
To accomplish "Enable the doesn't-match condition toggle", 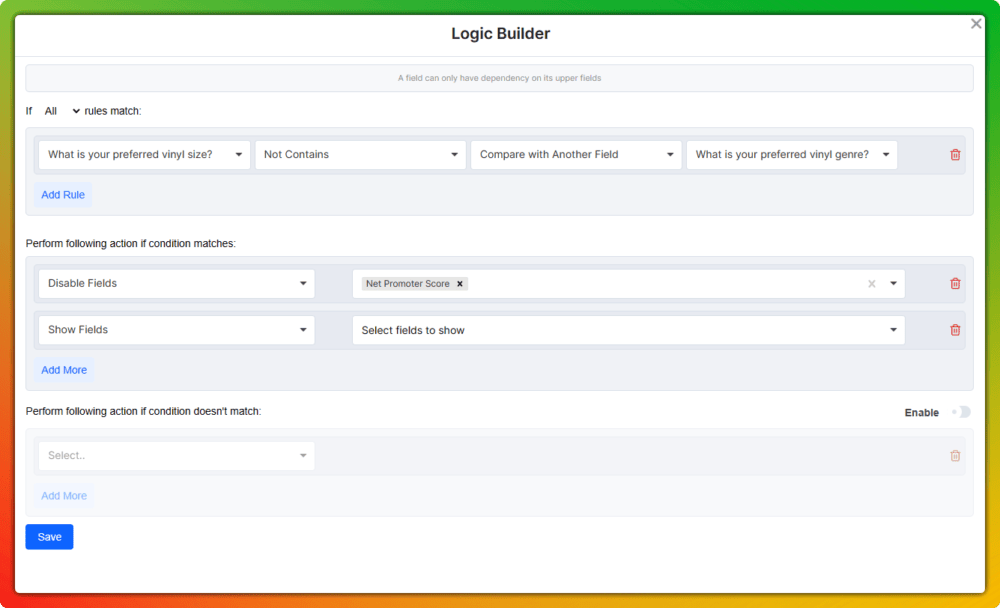I will point(961,412).
